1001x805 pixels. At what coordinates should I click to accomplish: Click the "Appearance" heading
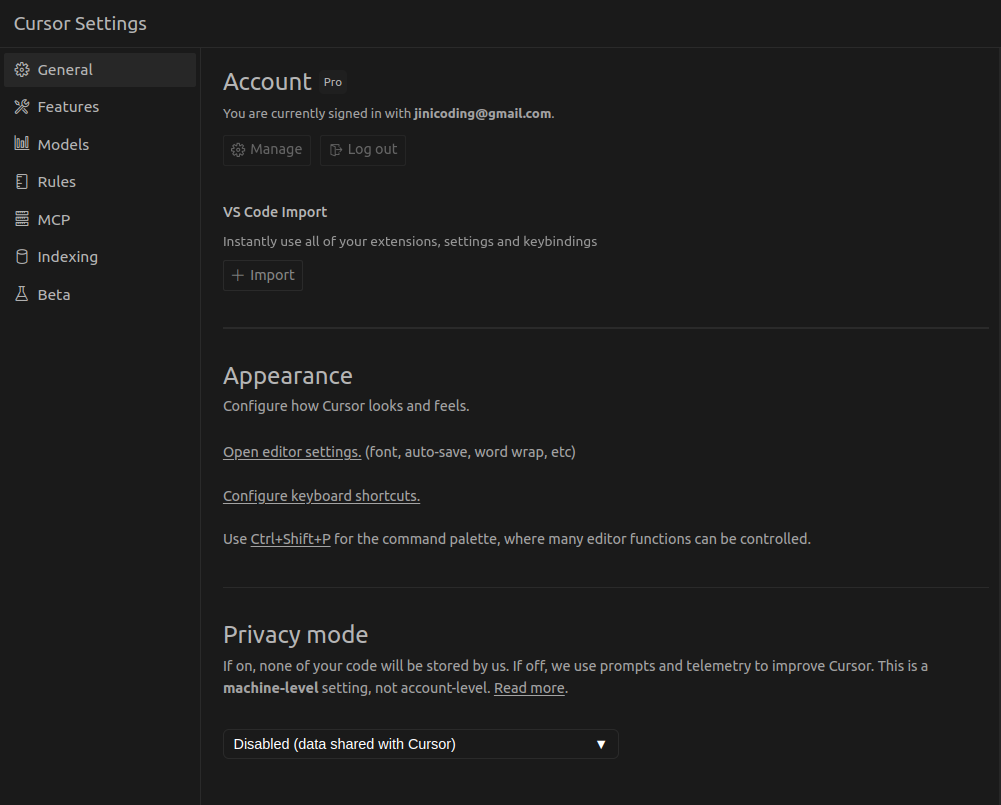[x=288, y=376]
